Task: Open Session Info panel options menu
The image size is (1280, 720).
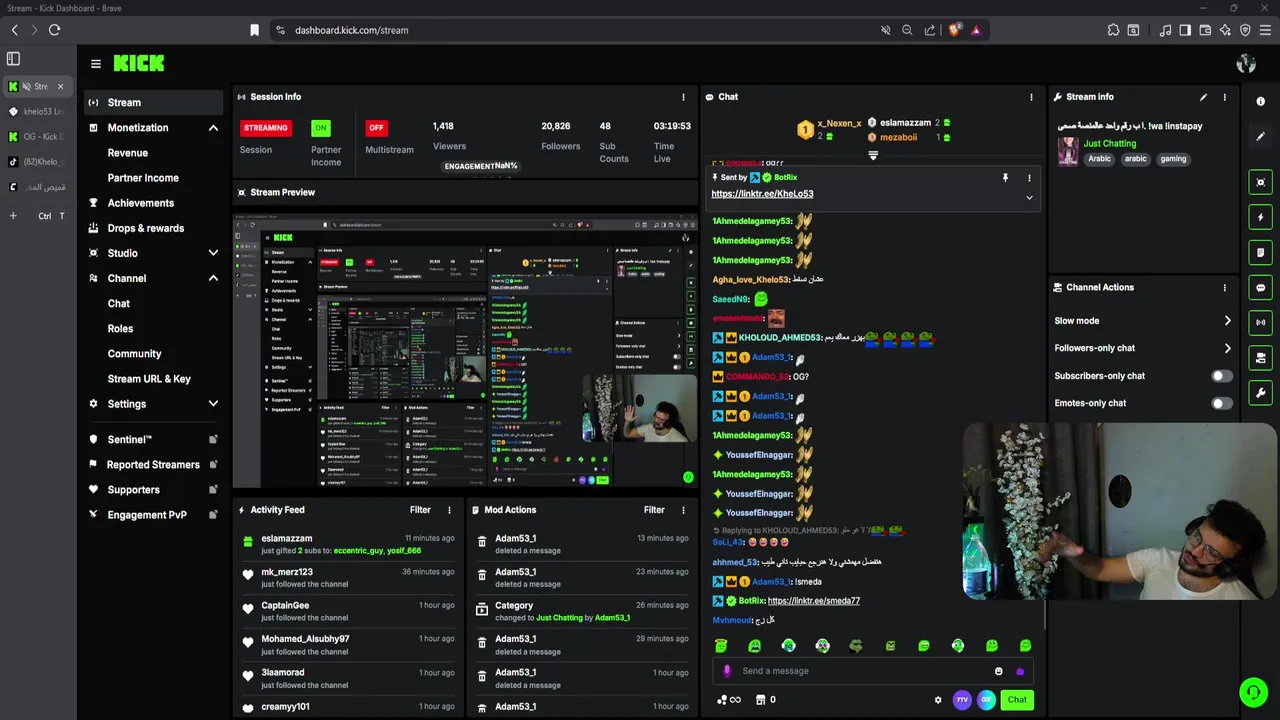Action: pos(684,97)
